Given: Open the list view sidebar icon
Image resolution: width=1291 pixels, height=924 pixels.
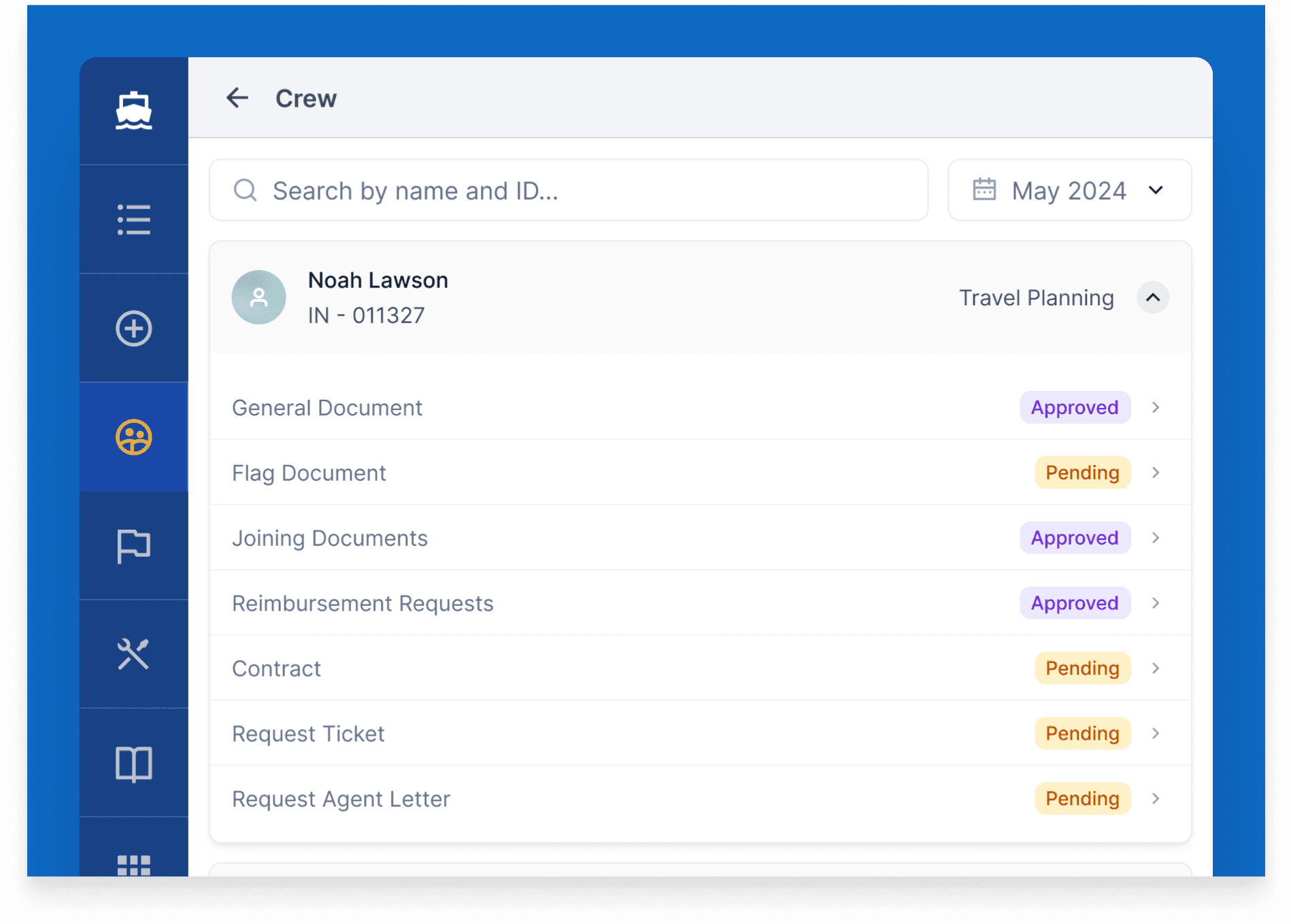Looking at the screenshot, I should coord(133,220).
